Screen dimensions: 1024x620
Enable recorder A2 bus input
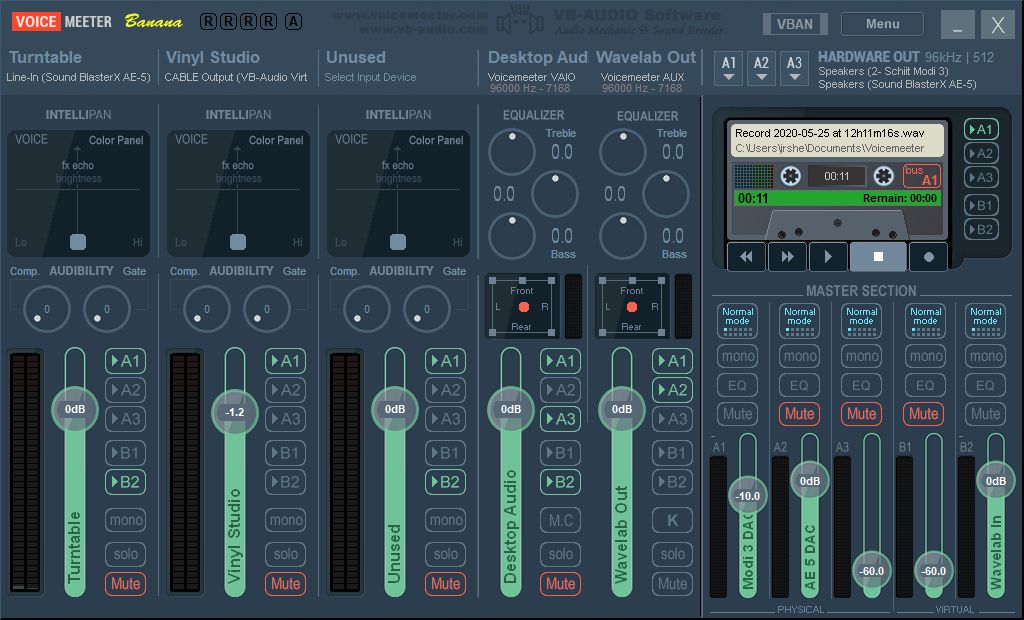coord(981,154)
